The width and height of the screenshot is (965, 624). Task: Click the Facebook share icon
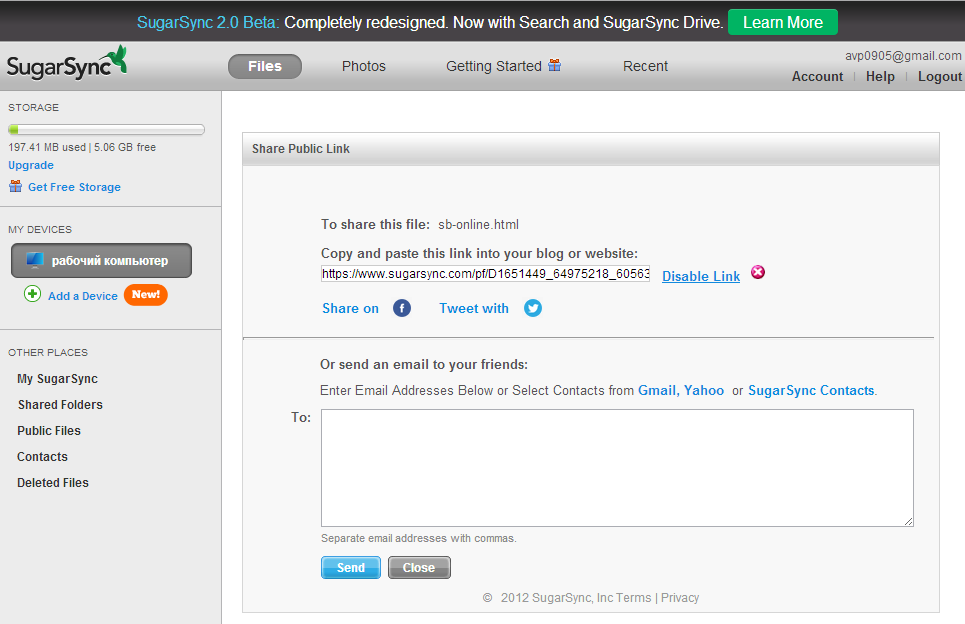coord(402,308)
